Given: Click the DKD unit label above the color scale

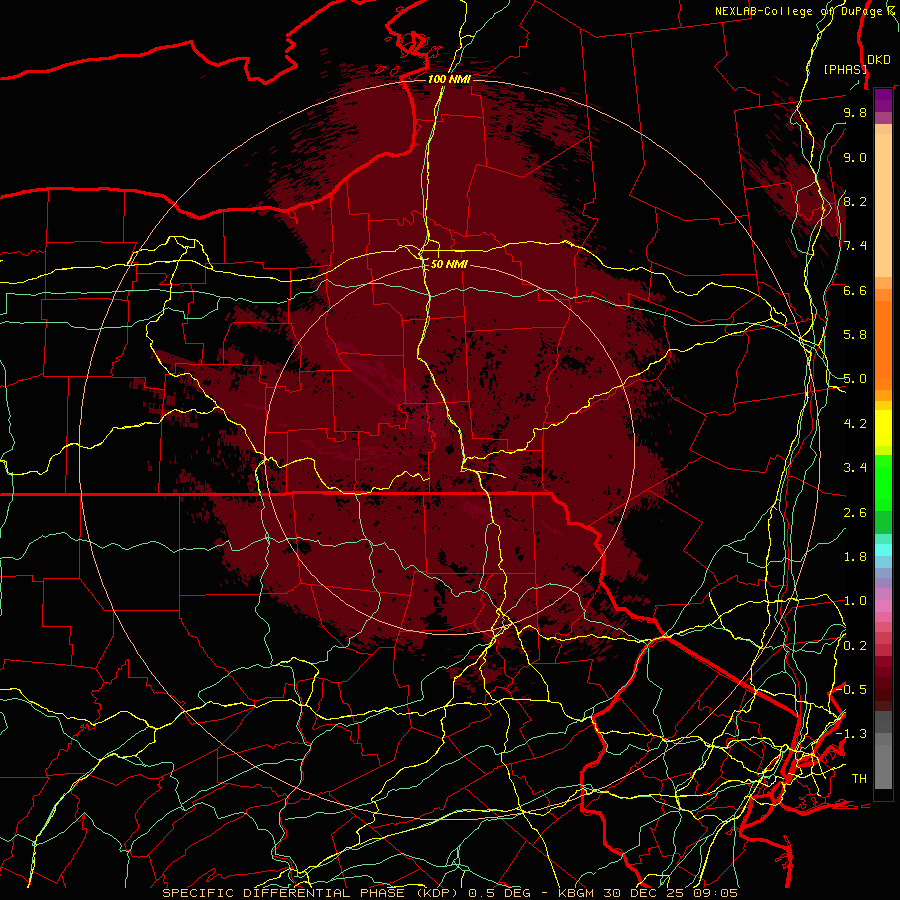Looking at the screenshot, I should click(x=879, y=60).
